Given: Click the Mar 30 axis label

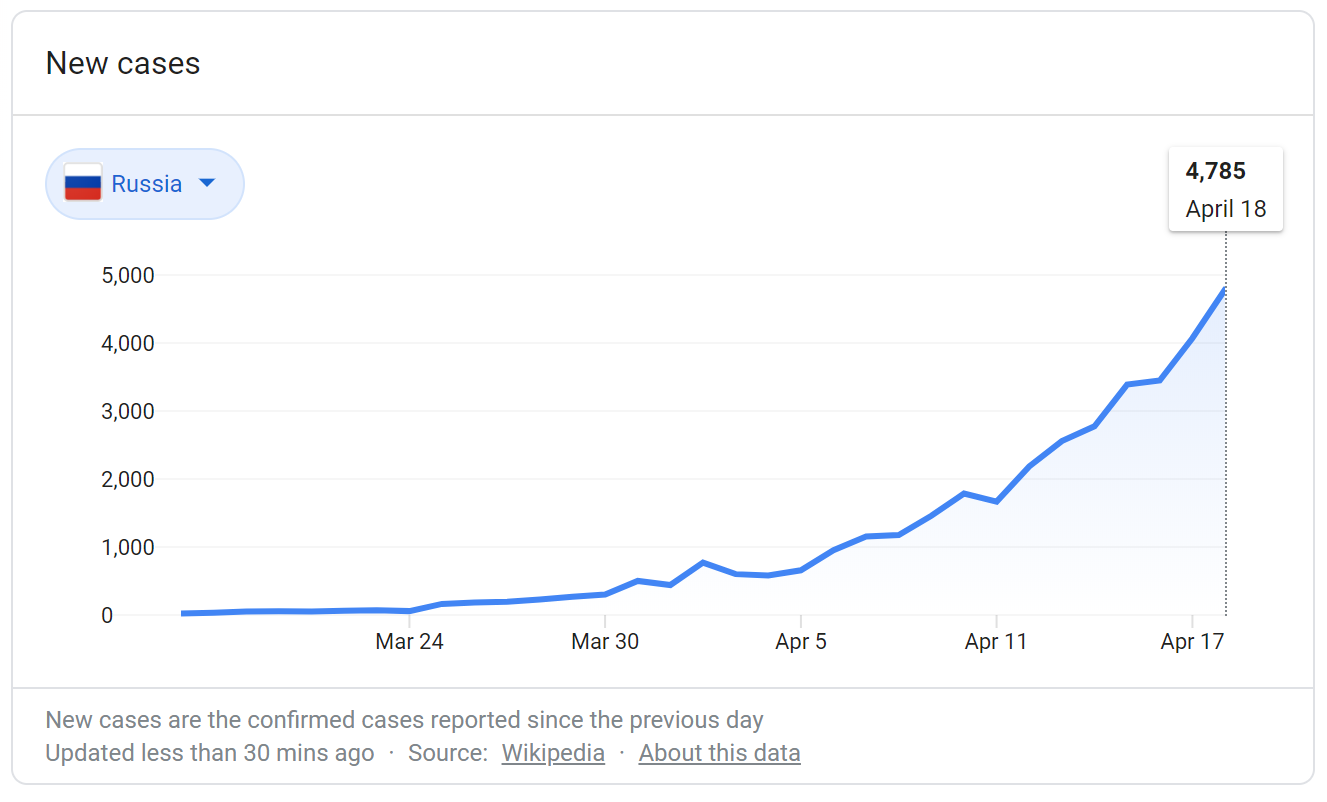Looking at the screenshot, I should pos(605,642).
